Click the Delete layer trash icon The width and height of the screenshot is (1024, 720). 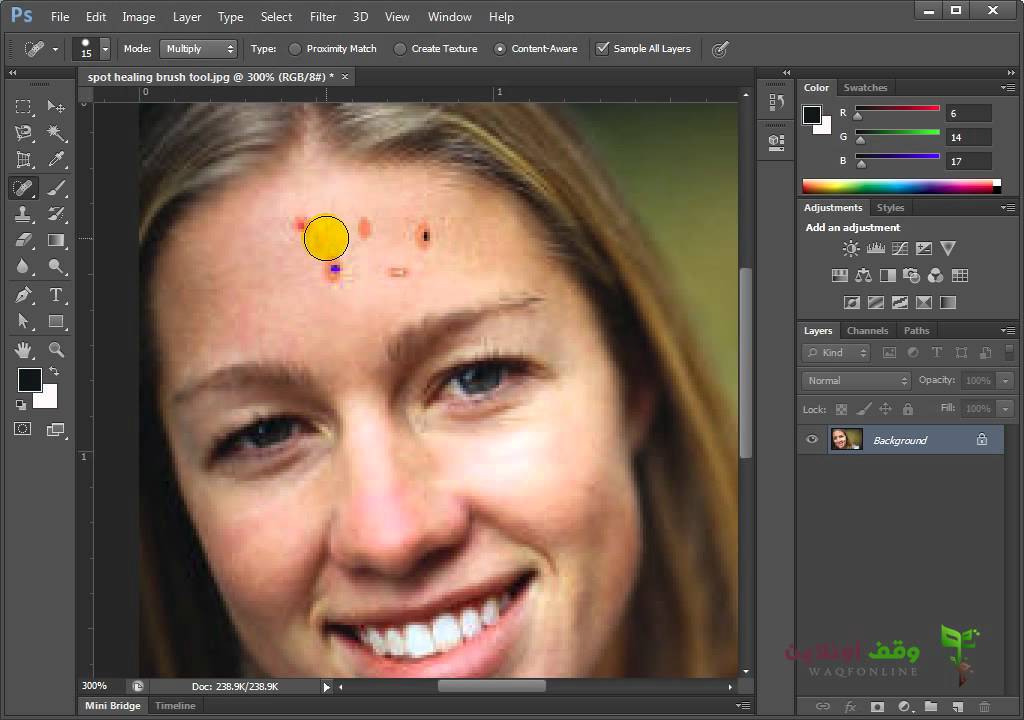984,706
